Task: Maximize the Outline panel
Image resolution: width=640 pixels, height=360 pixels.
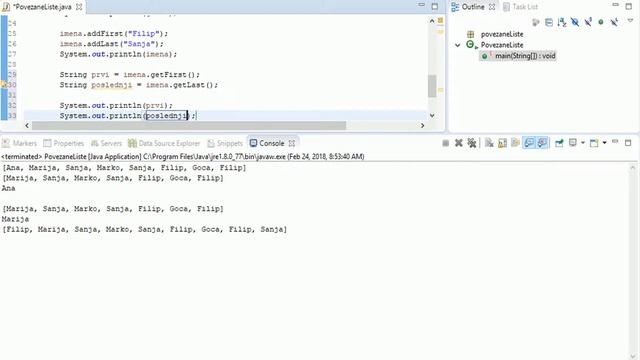Action: (629, 7)
